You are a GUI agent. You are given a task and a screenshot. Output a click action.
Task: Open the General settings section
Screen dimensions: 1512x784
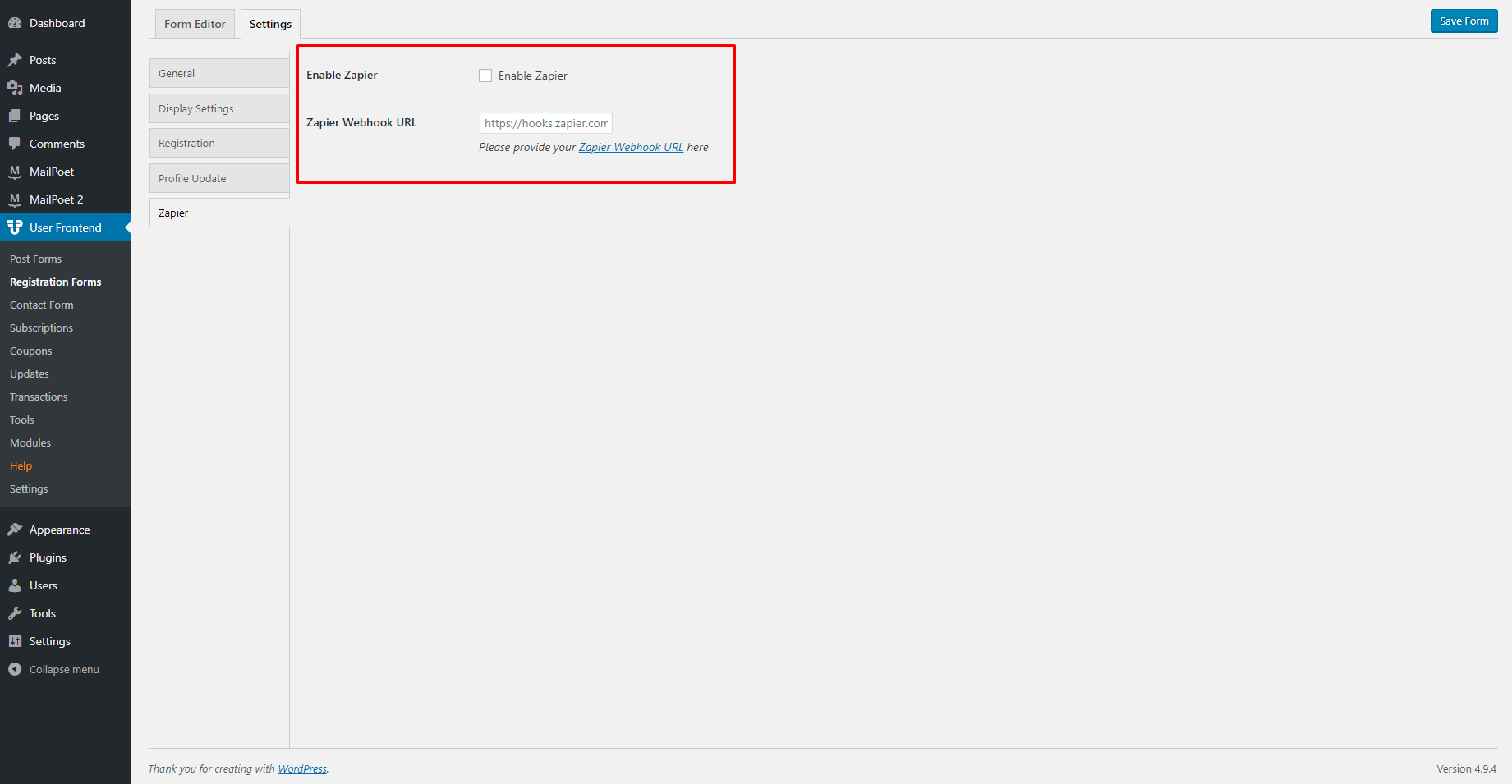point(219,73)
